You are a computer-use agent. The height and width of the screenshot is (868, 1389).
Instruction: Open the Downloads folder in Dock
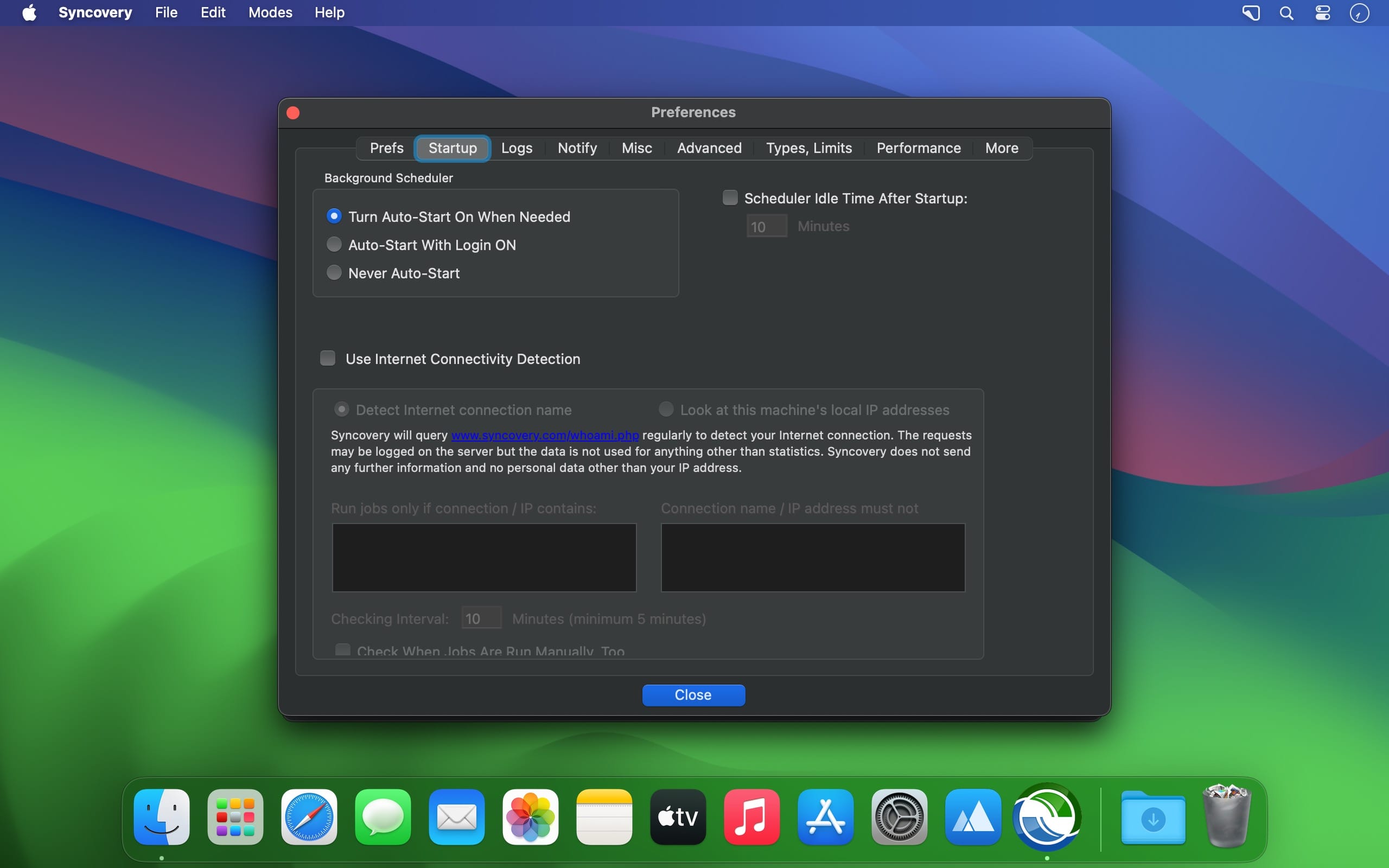[x=1152, y=816]
